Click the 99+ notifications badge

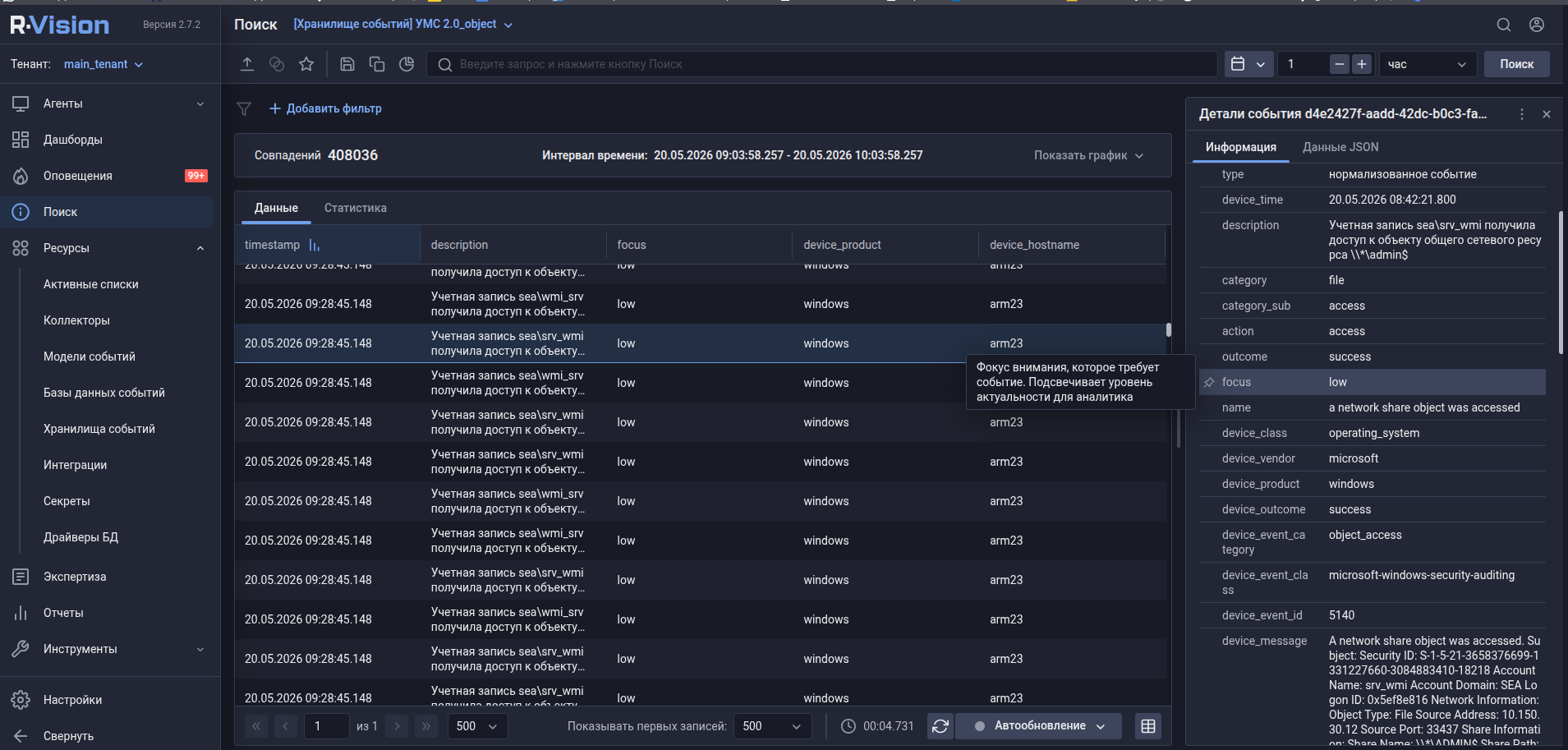click(196, 176)
